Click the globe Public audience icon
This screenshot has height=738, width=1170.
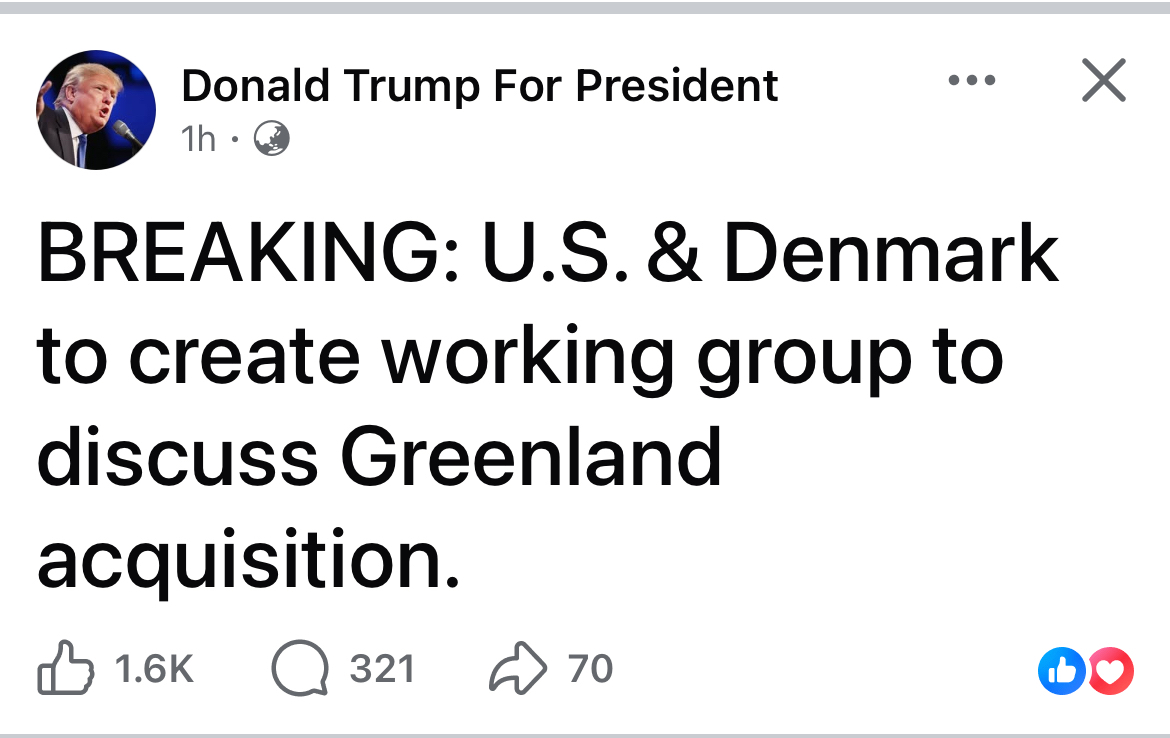tap(272, 139)
